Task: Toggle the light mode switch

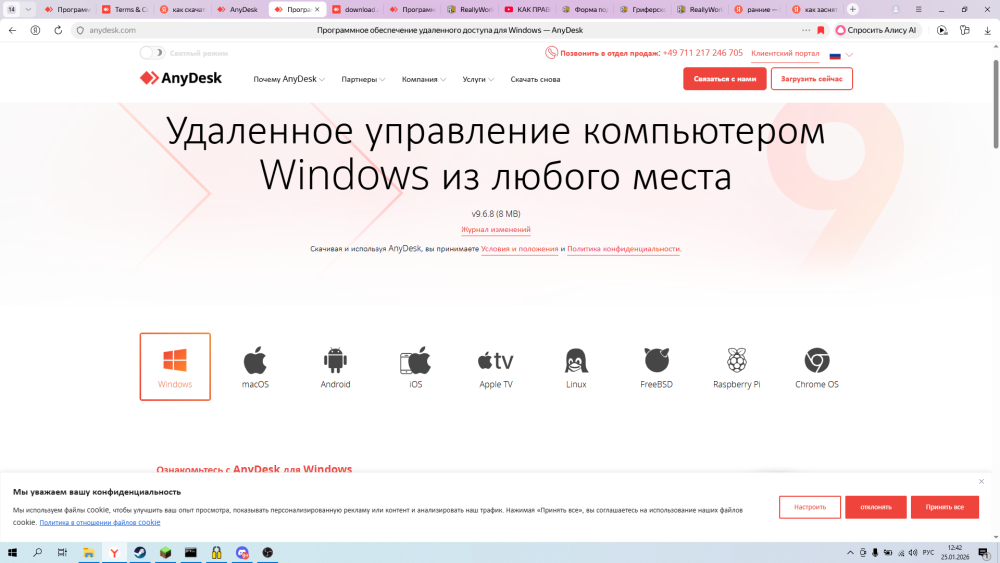Action: pos(152,53)
